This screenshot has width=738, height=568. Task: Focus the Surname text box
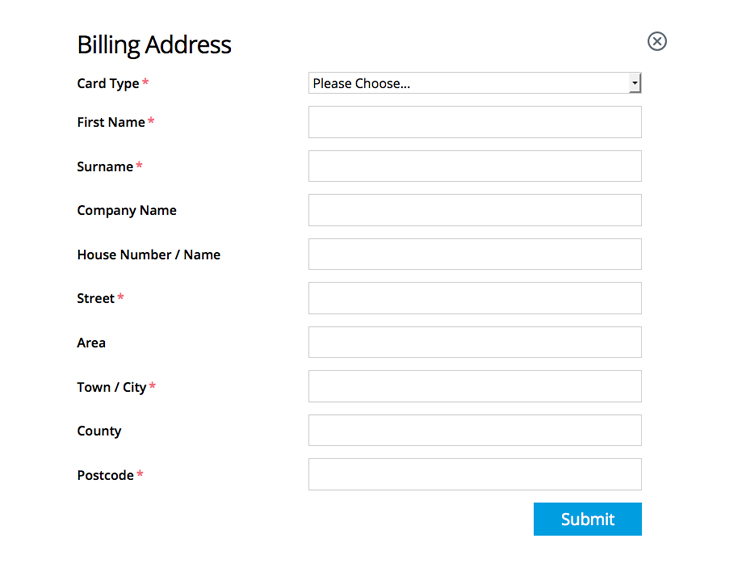coord(474,166)
